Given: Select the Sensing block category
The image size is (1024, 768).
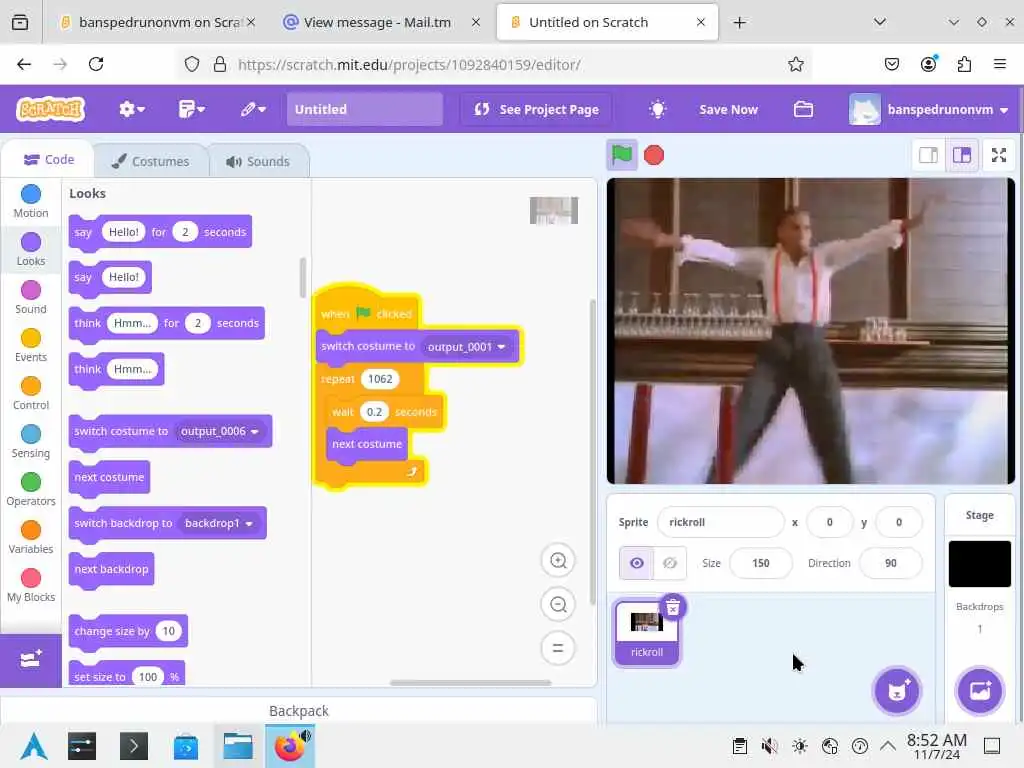Looking at the screenshot, I should pos(31,441).
